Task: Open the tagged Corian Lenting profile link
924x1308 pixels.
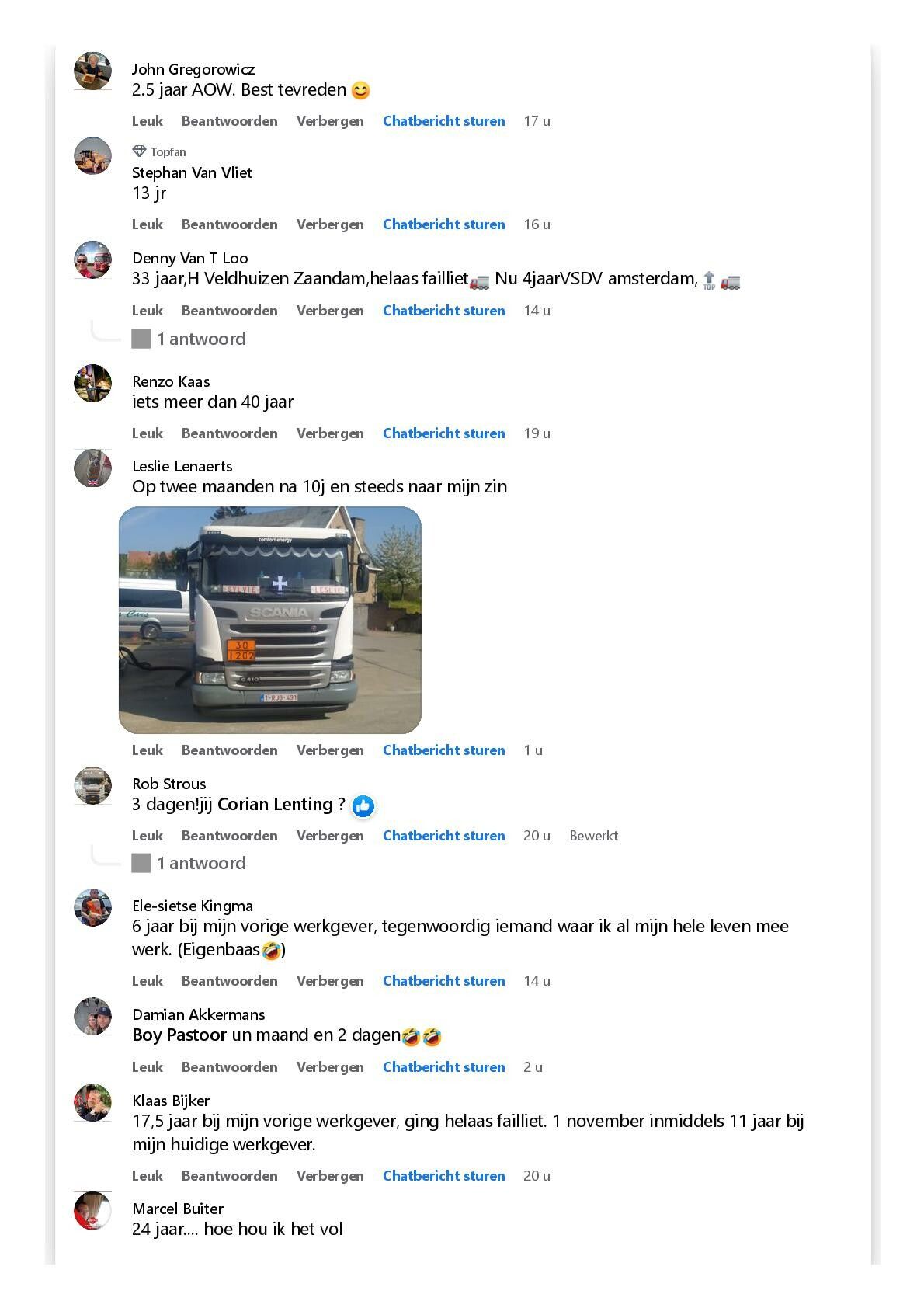Action: click(275, 805)
